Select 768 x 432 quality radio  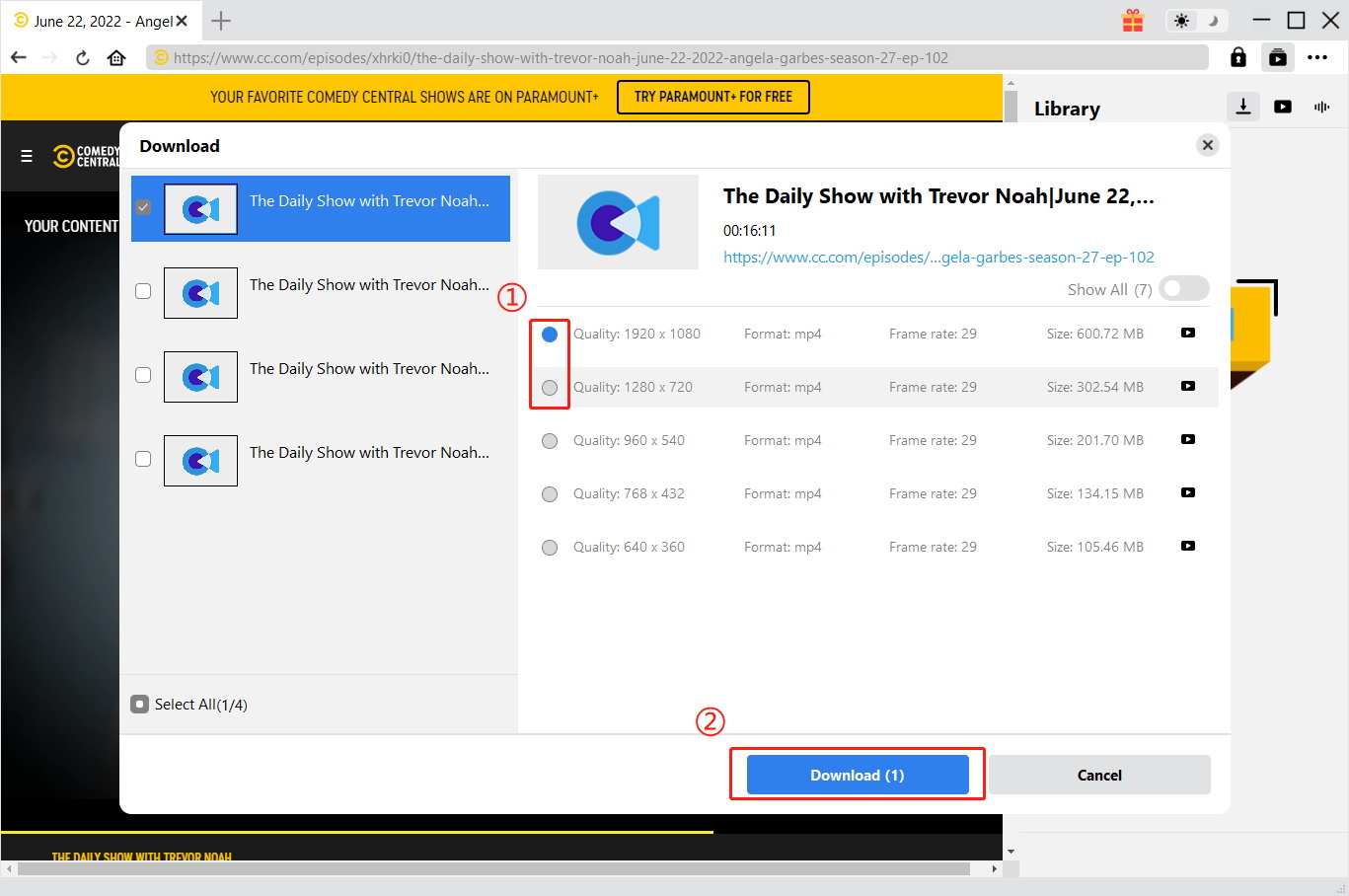[x=550, y=494]
